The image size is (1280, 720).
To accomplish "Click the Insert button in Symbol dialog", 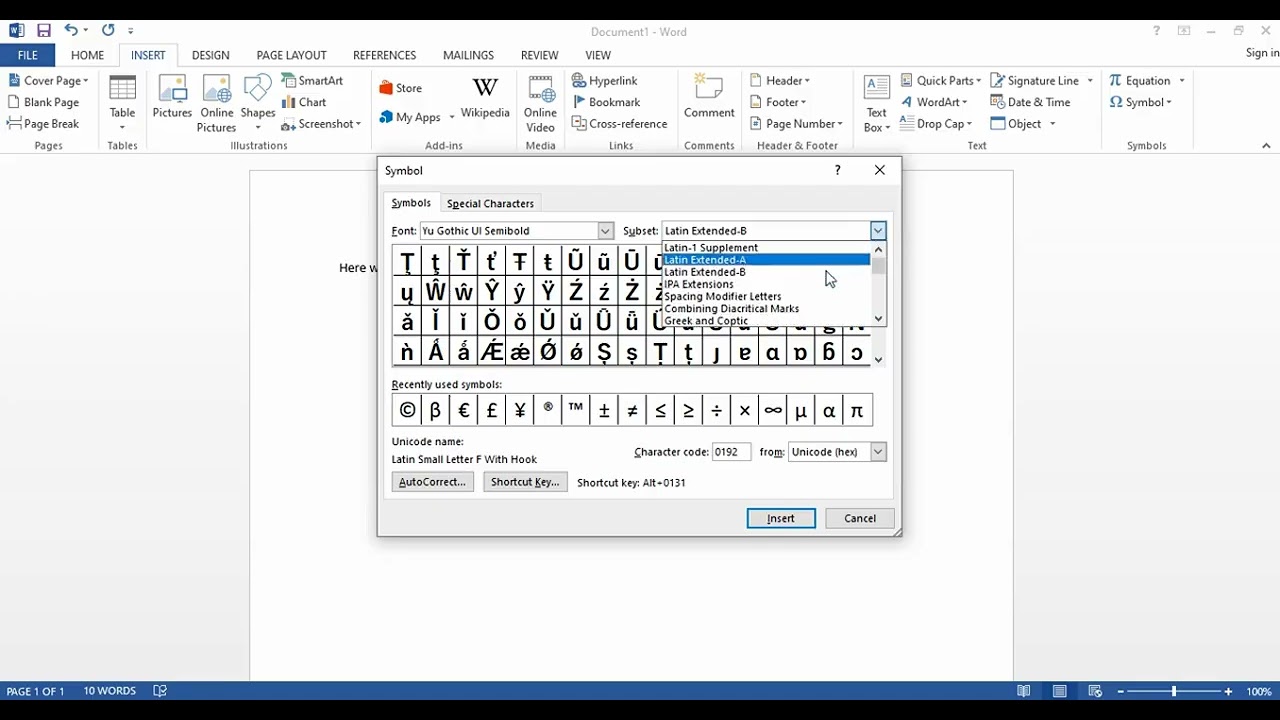I will pos(781,518).
